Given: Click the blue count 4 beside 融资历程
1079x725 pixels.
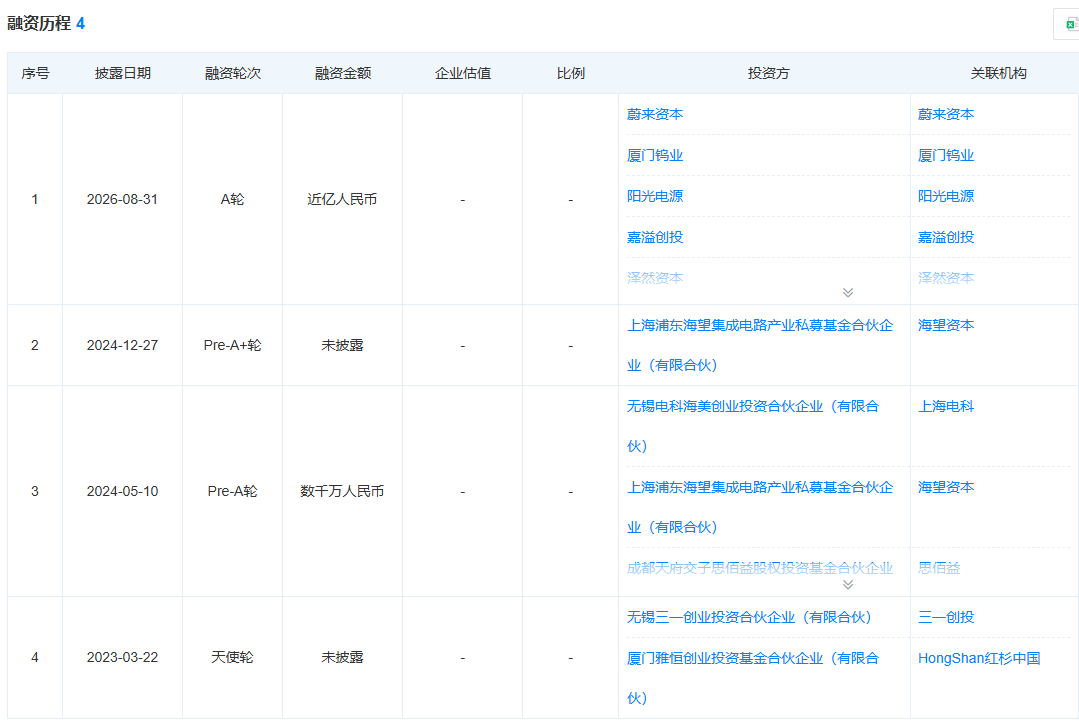Looking at the screenshot, I should click(81, 24).
